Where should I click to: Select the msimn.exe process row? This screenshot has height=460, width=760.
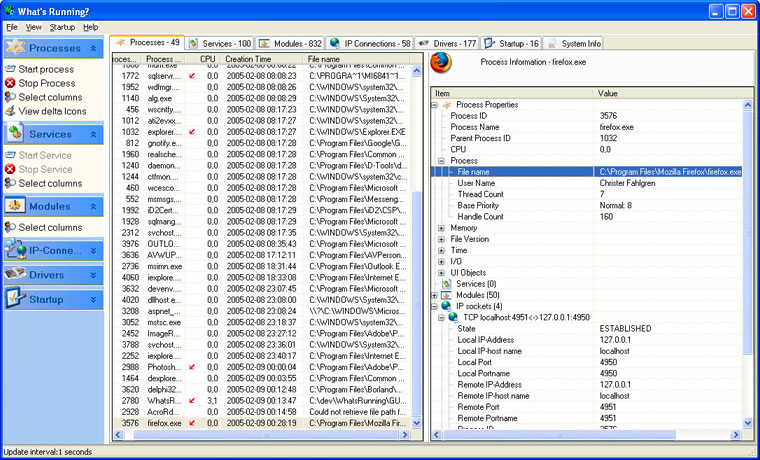[x=262, y=266]
